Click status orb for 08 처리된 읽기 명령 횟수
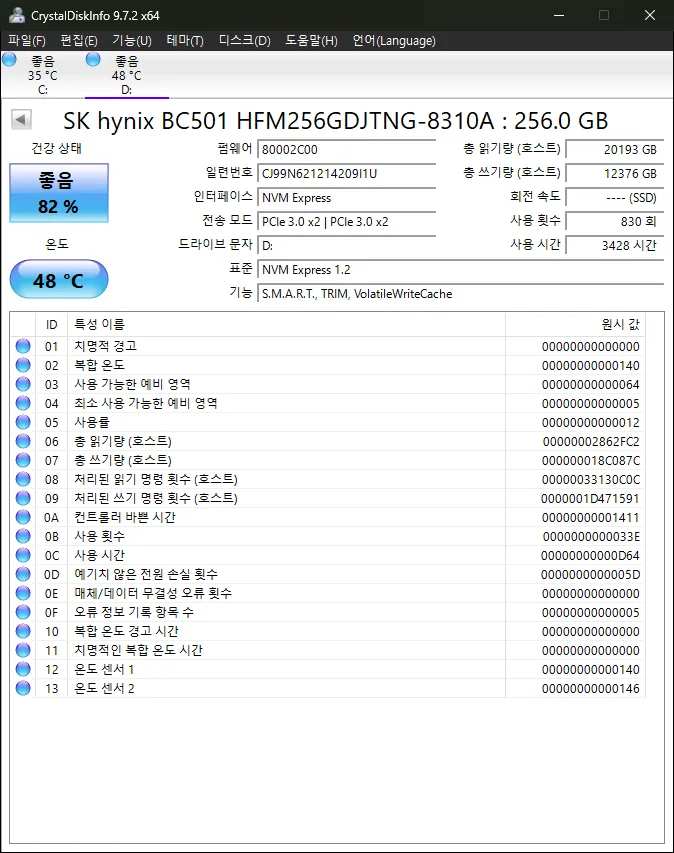 23,479
